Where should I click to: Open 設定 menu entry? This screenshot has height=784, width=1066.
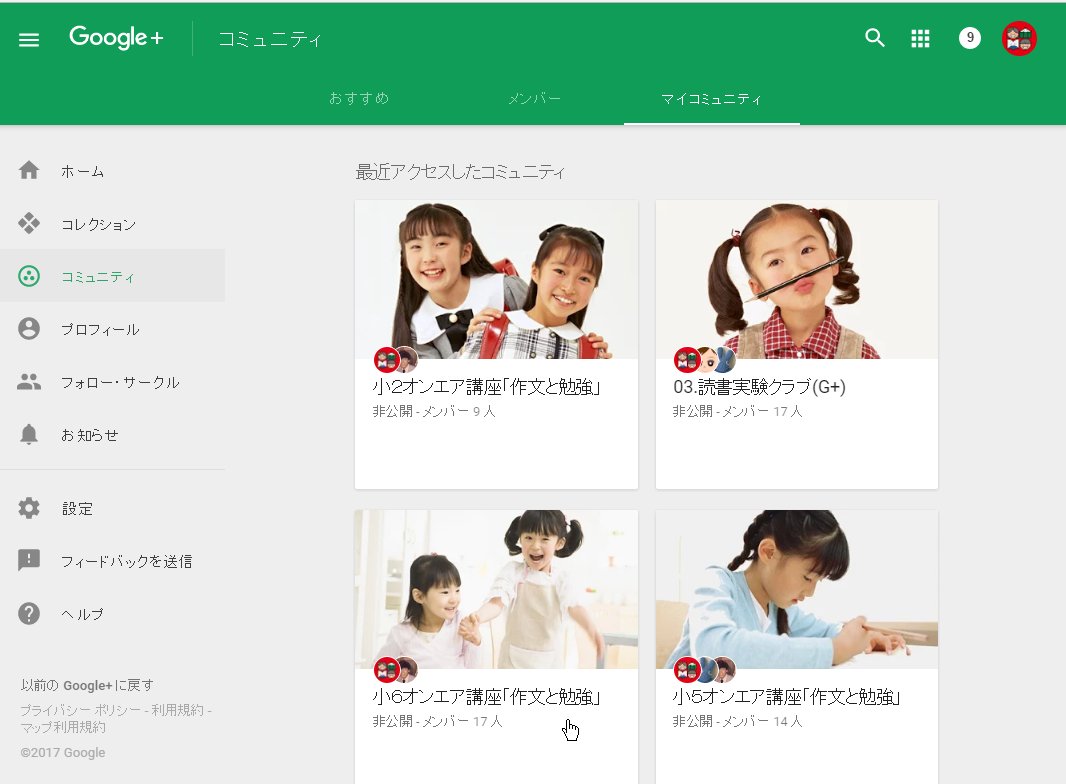coord(77,509)
